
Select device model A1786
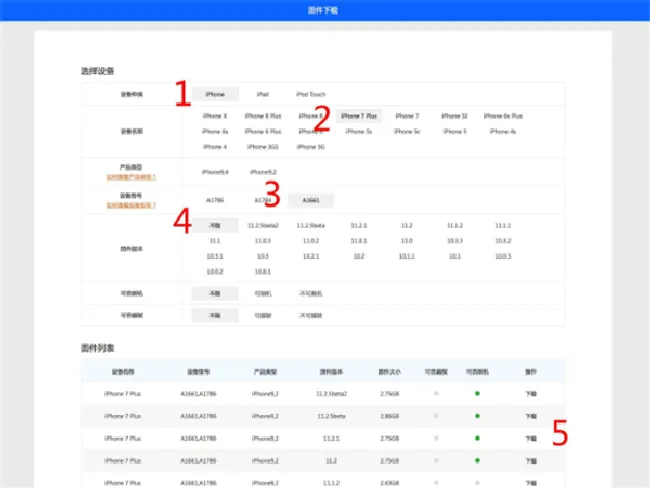215,200
